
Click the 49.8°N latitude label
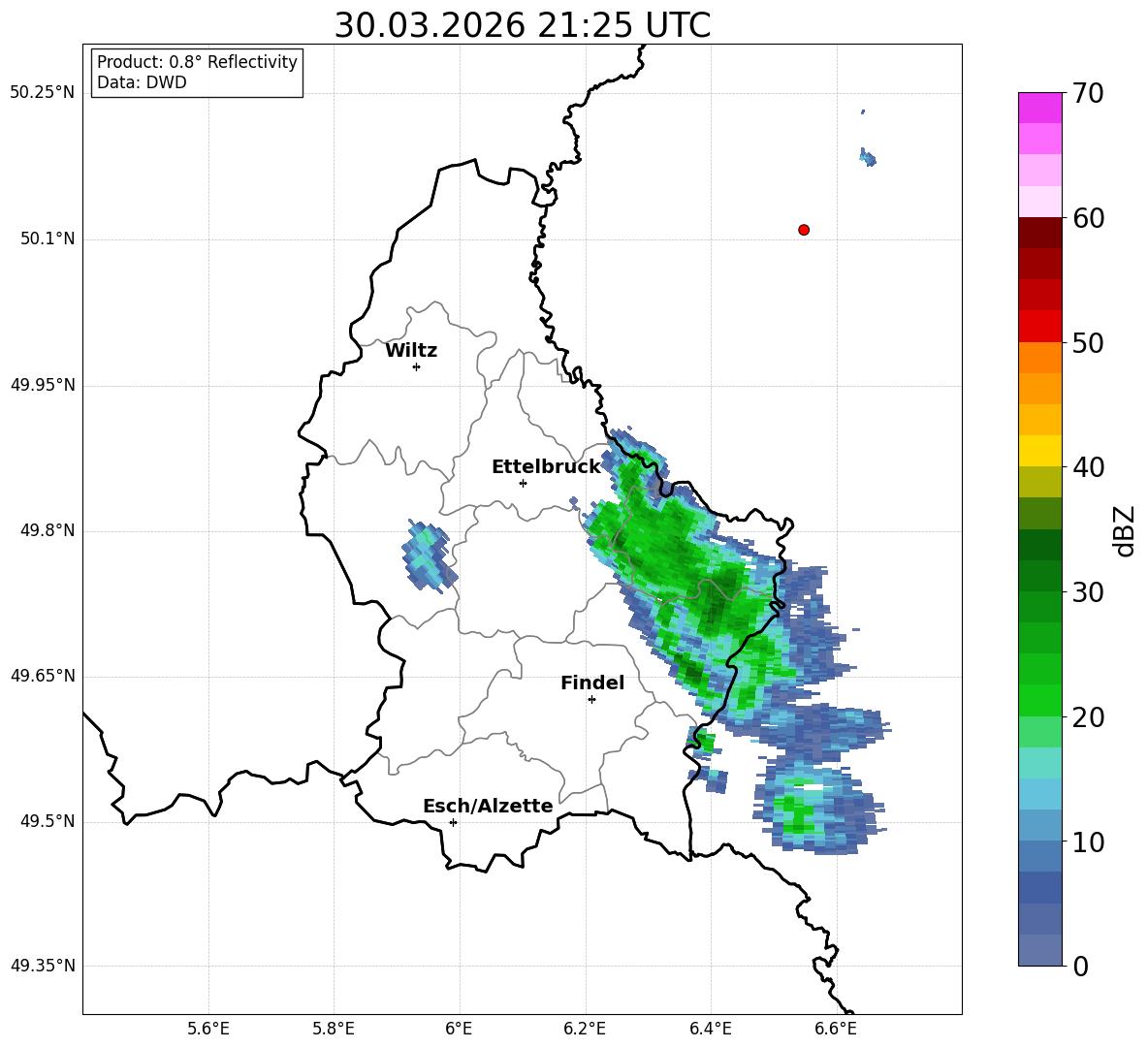[x=48, y=530]
